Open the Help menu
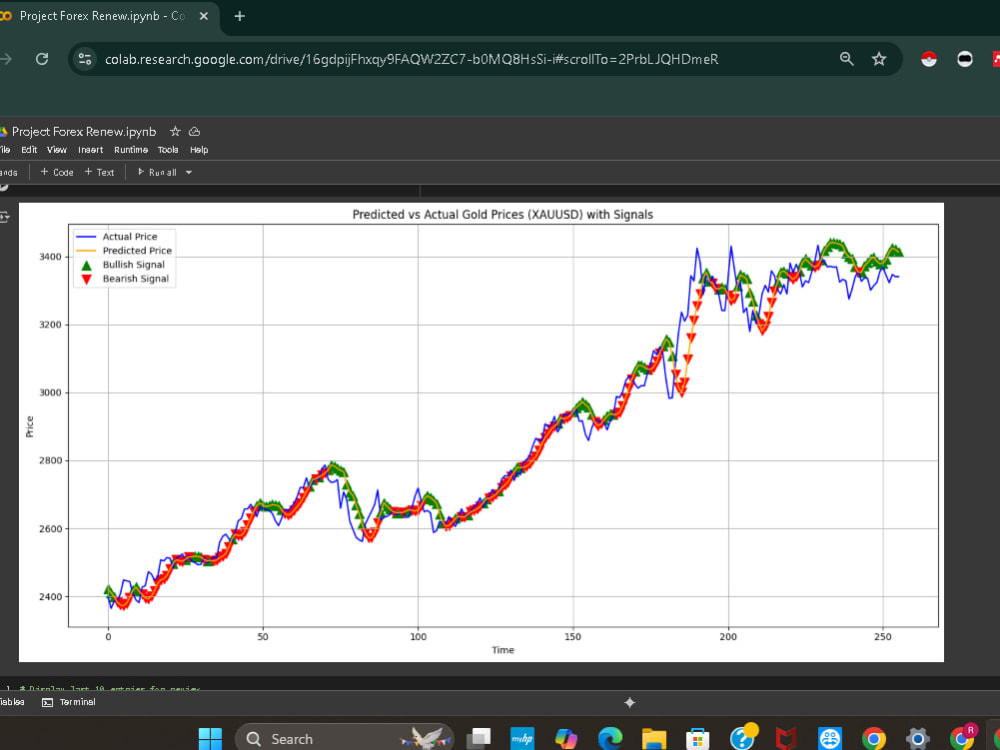 (x=199, y=150)
